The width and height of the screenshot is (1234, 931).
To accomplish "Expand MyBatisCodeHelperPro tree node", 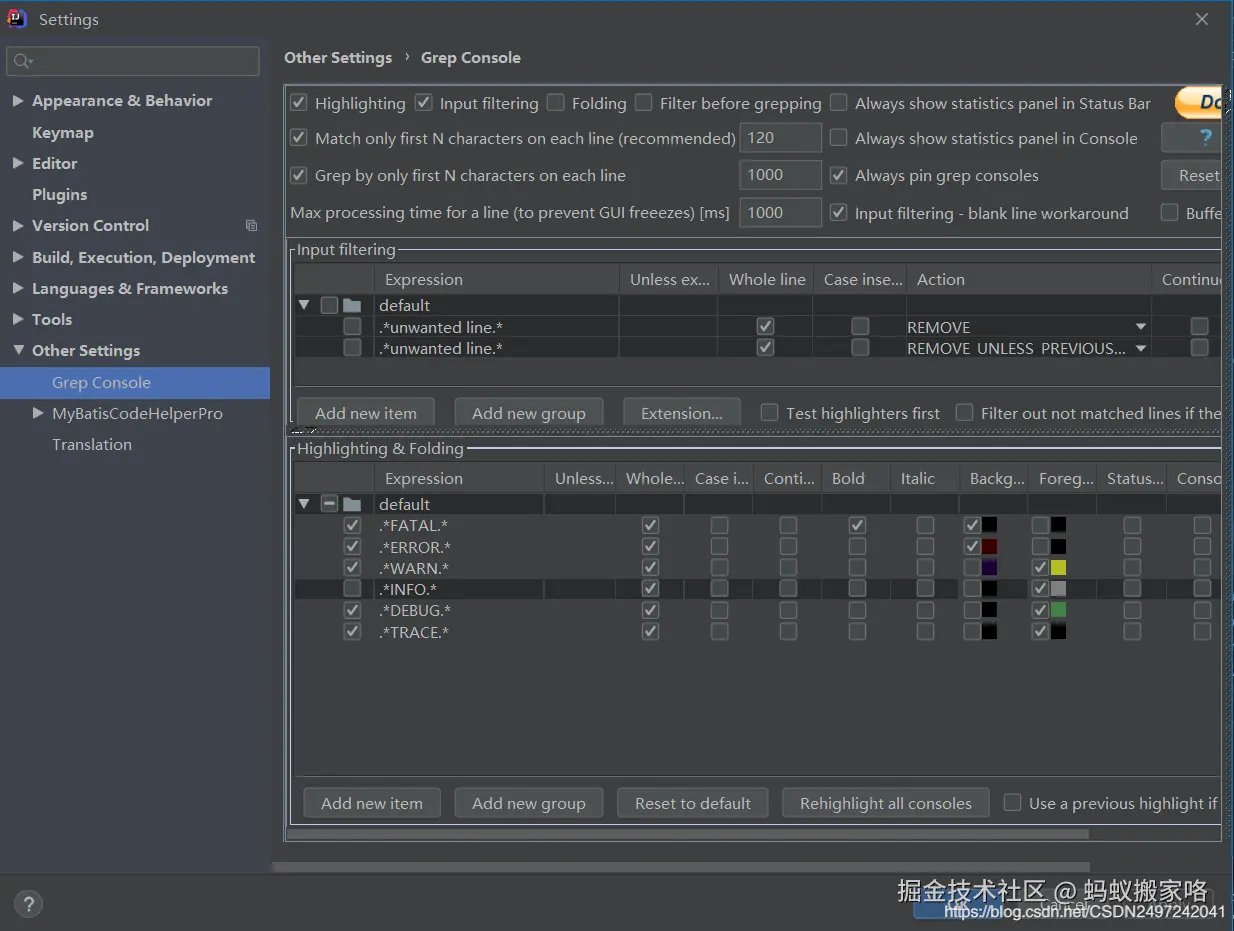I will [38, 413].
